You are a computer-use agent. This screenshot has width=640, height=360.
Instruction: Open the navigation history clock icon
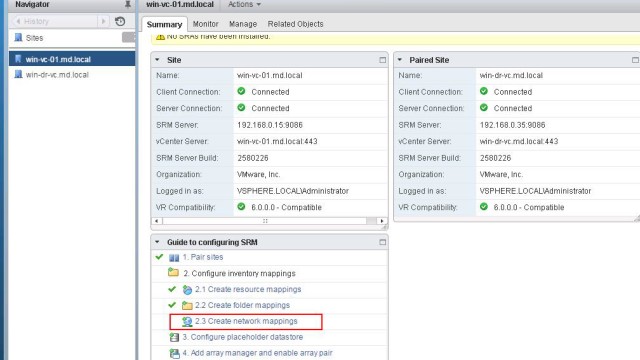120,21
